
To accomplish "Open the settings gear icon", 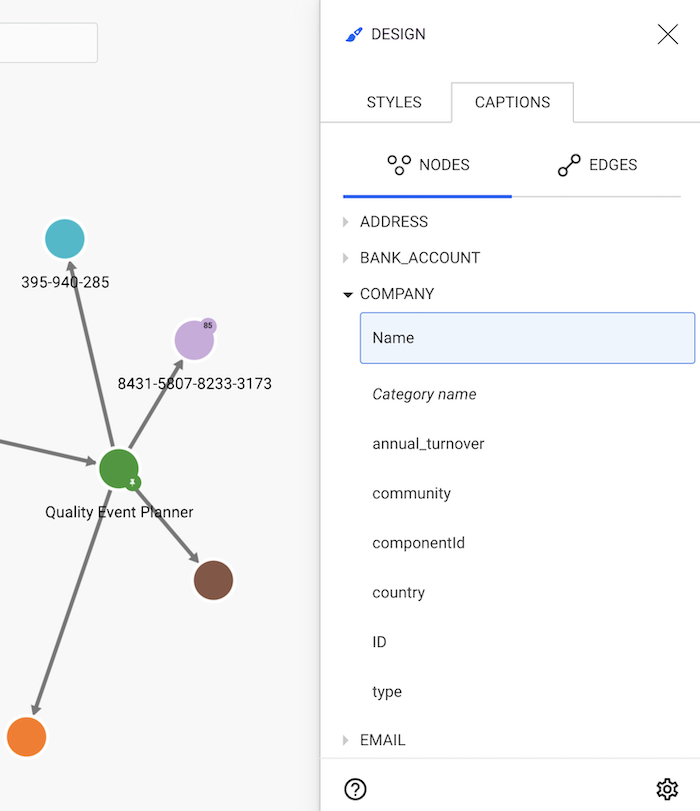I will coord(667,789).
